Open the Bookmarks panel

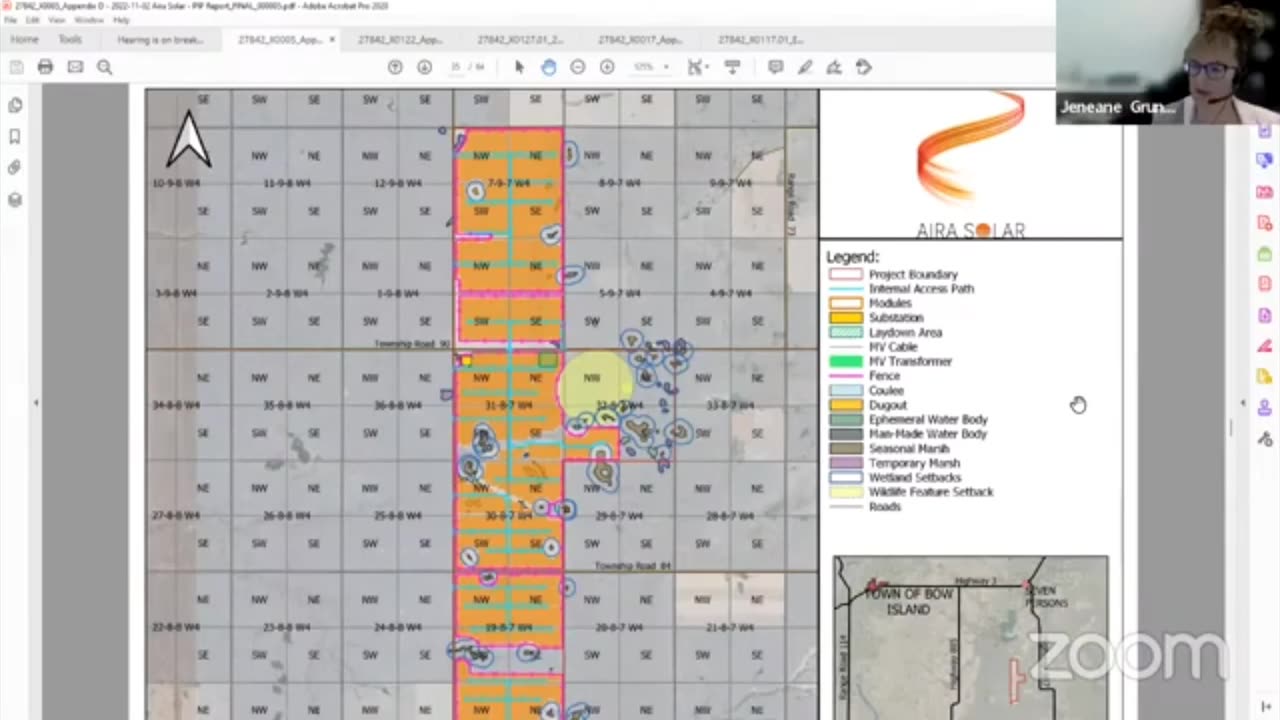(x=15, y=136)
